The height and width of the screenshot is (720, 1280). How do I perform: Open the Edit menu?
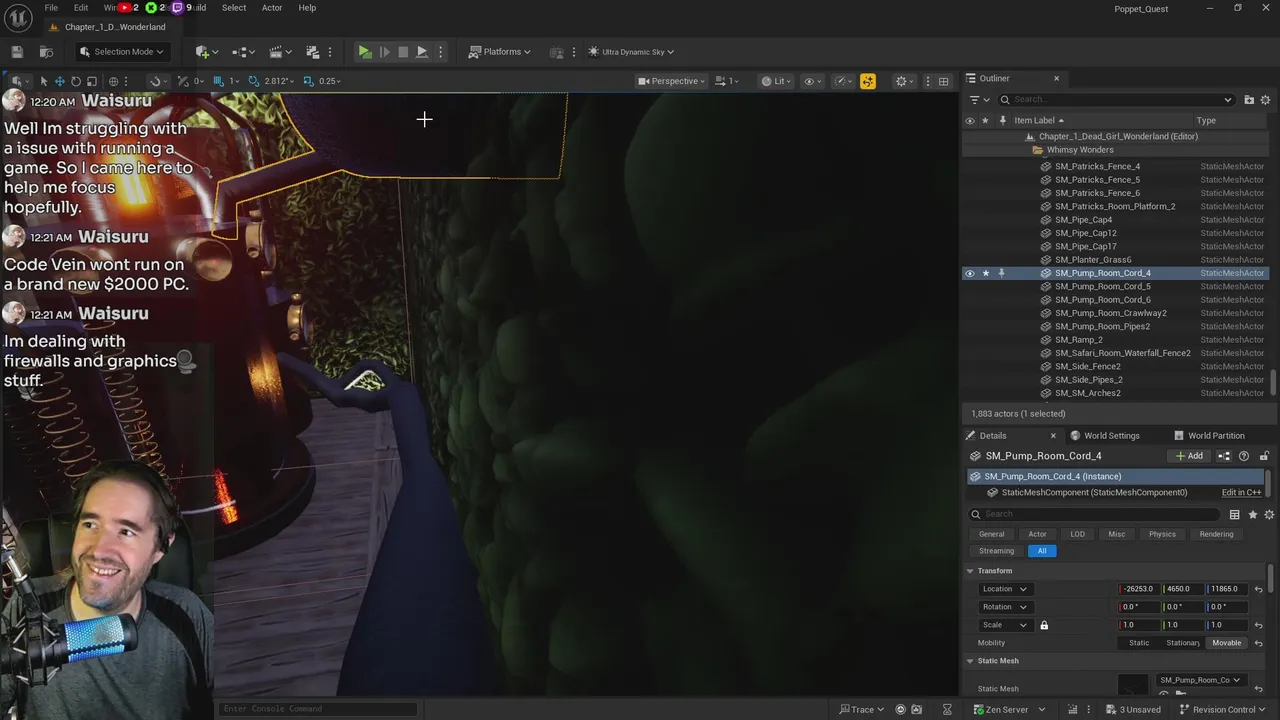click(x=81, y=8)
